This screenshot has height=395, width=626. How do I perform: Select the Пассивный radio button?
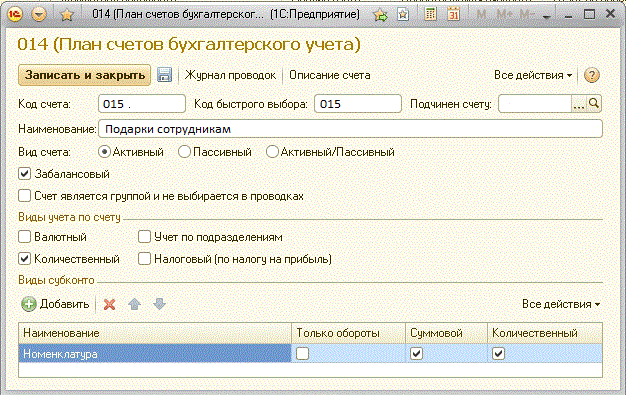tap(184, 152)
